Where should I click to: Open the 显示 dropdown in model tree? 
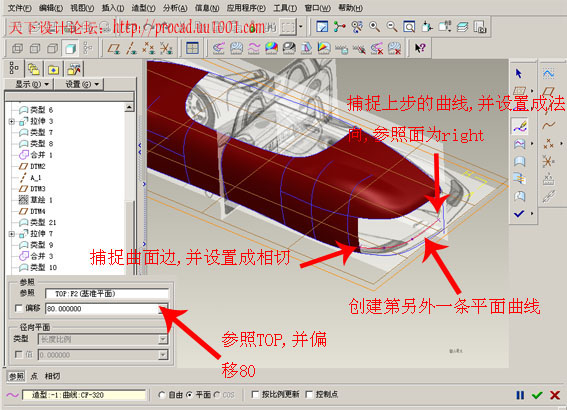[x=31, y=84]
